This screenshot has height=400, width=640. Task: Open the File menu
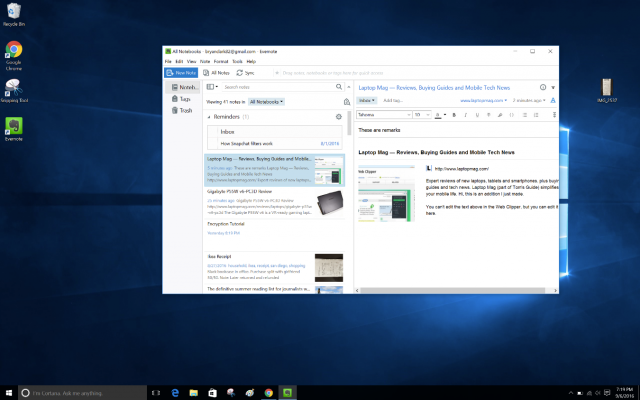(168, 61)
